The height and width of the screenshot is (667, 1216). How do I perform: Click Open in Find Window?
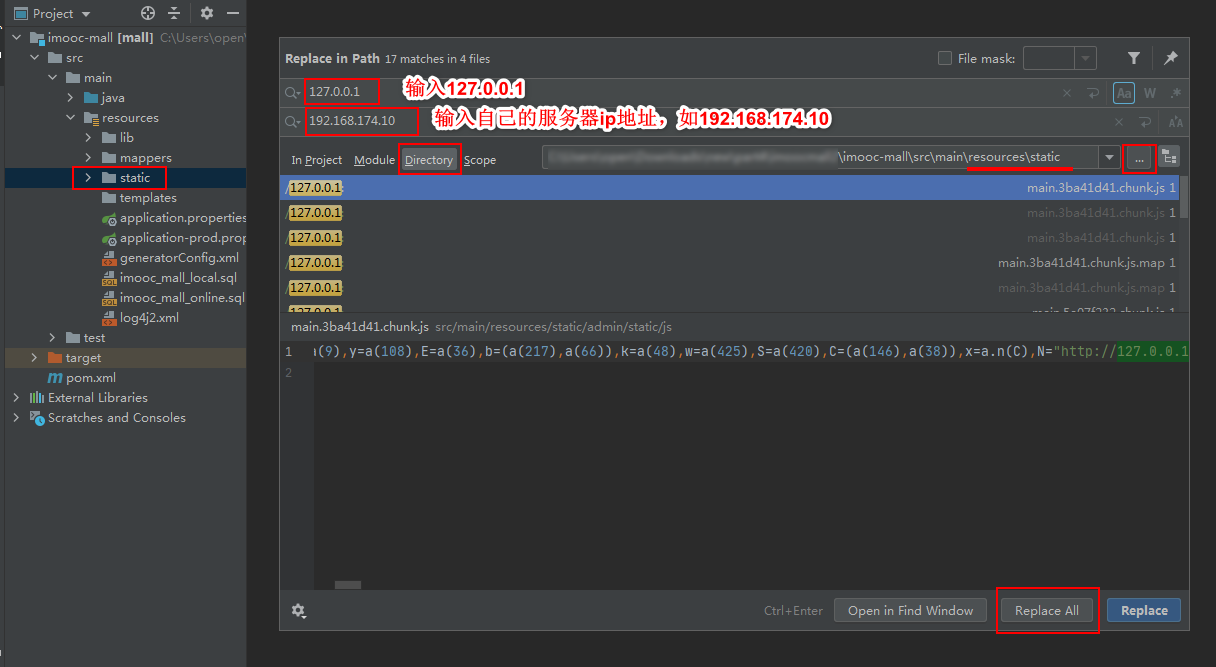(910, 611)
